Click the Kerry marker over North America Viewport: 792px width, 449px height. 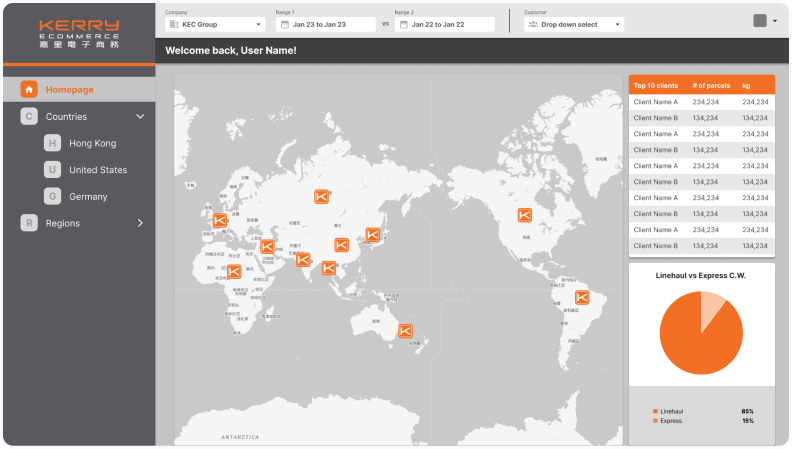point(524,215)
